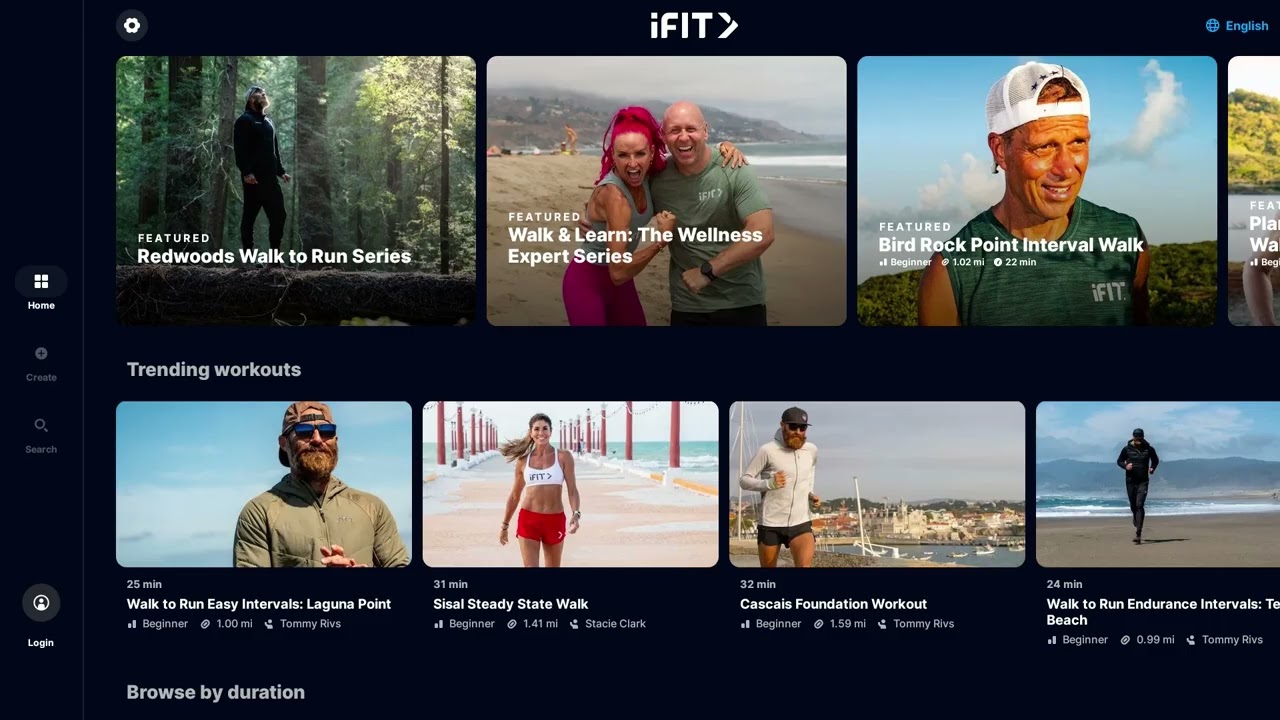Click Laguna Point distance icon
This screenshot has height=720, width=1280.
pos(205,624)
